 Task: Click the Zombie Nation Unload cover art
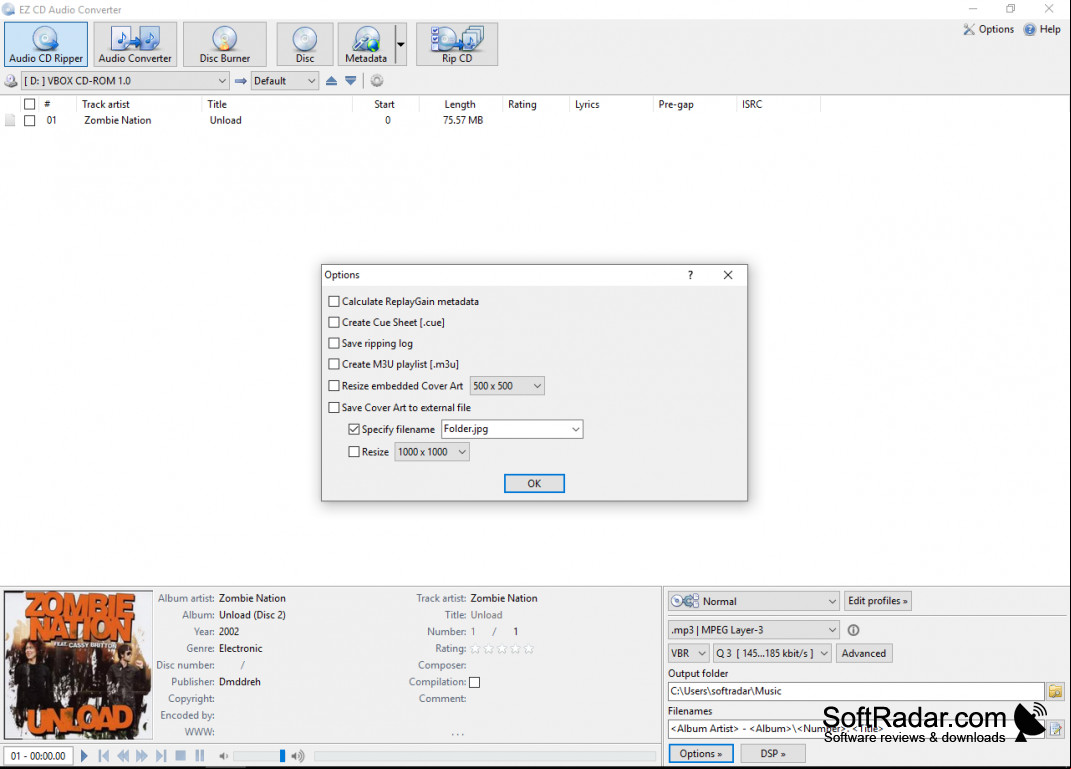(79, 665)
